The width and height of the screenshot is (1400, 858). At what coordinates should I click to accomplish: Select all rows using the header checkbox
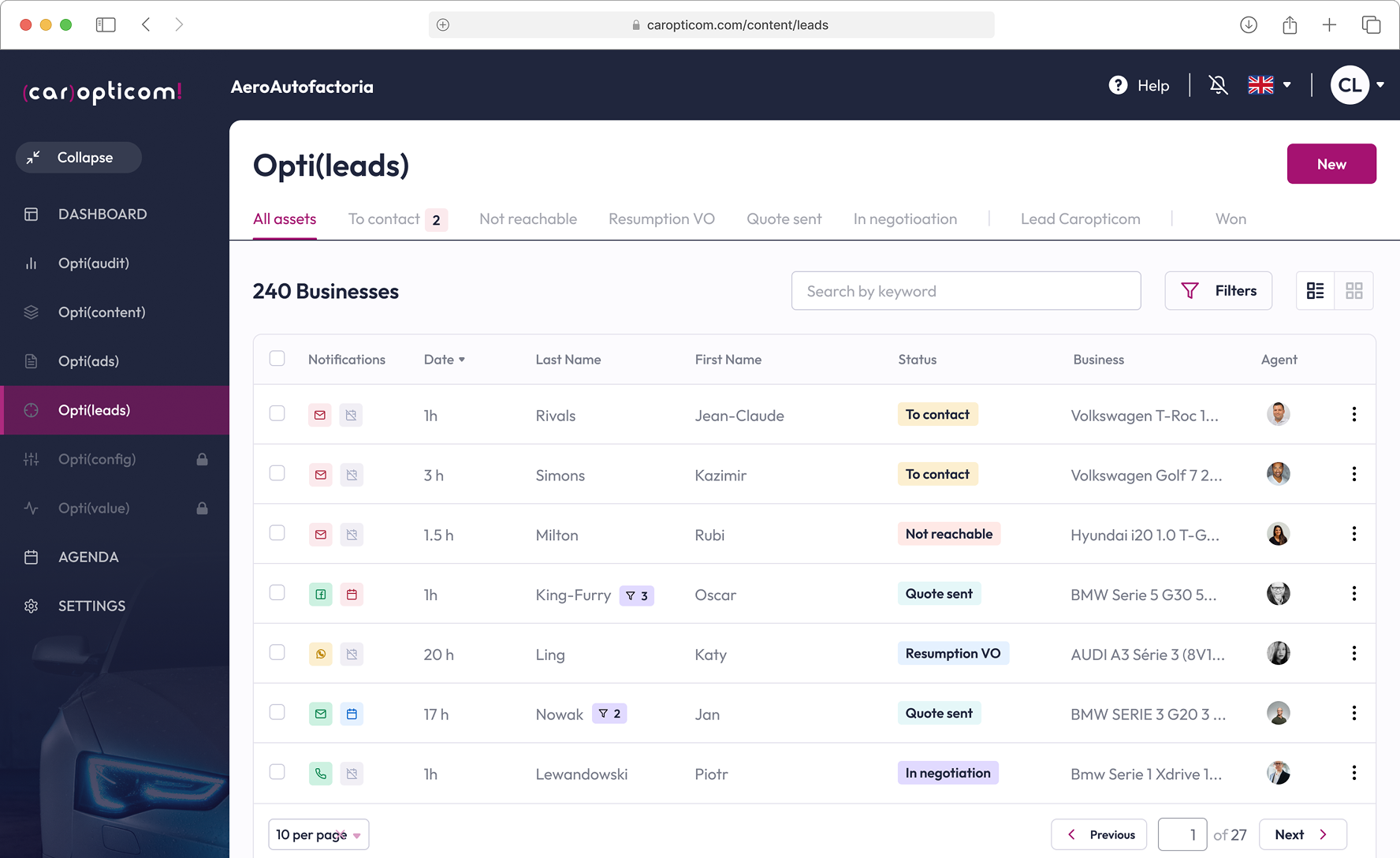[277, 358]
